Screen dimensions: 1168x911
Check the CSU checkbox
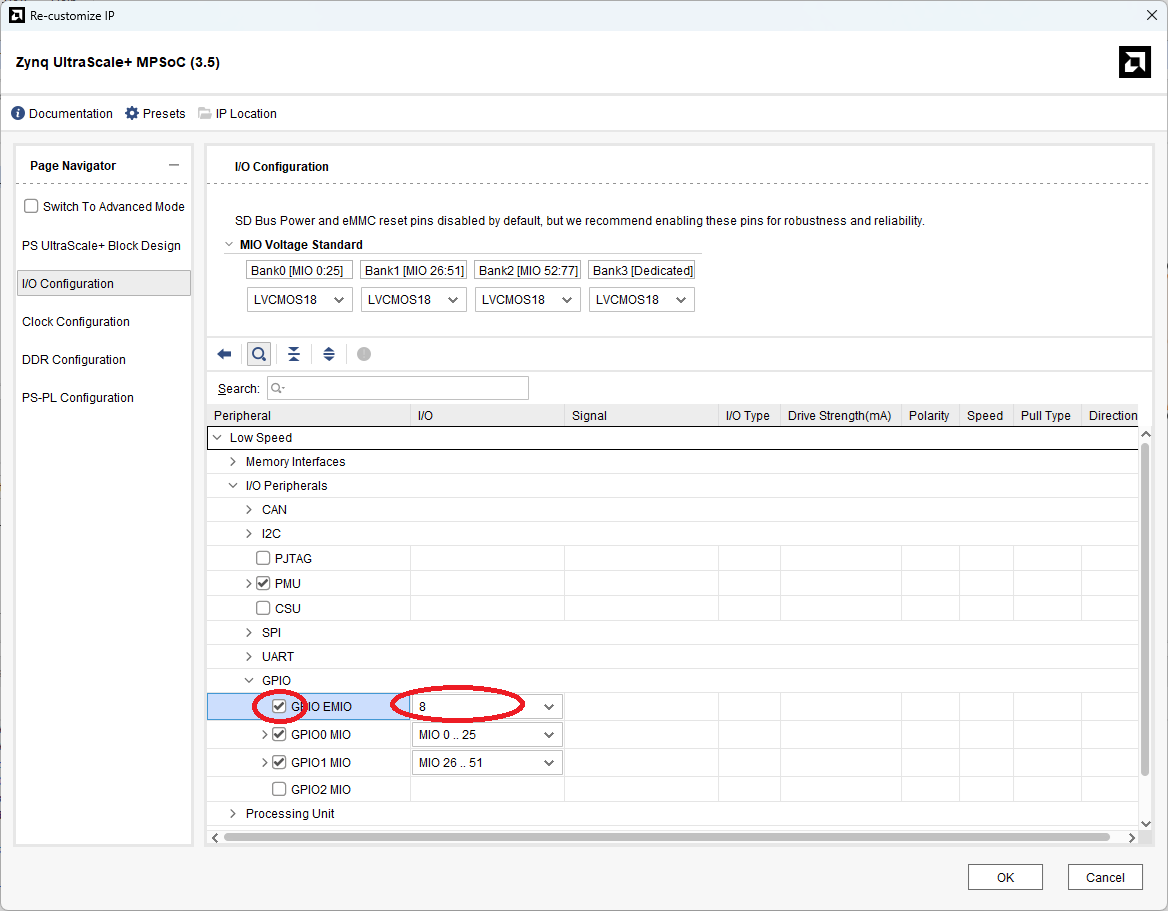[x=263, y=608]
